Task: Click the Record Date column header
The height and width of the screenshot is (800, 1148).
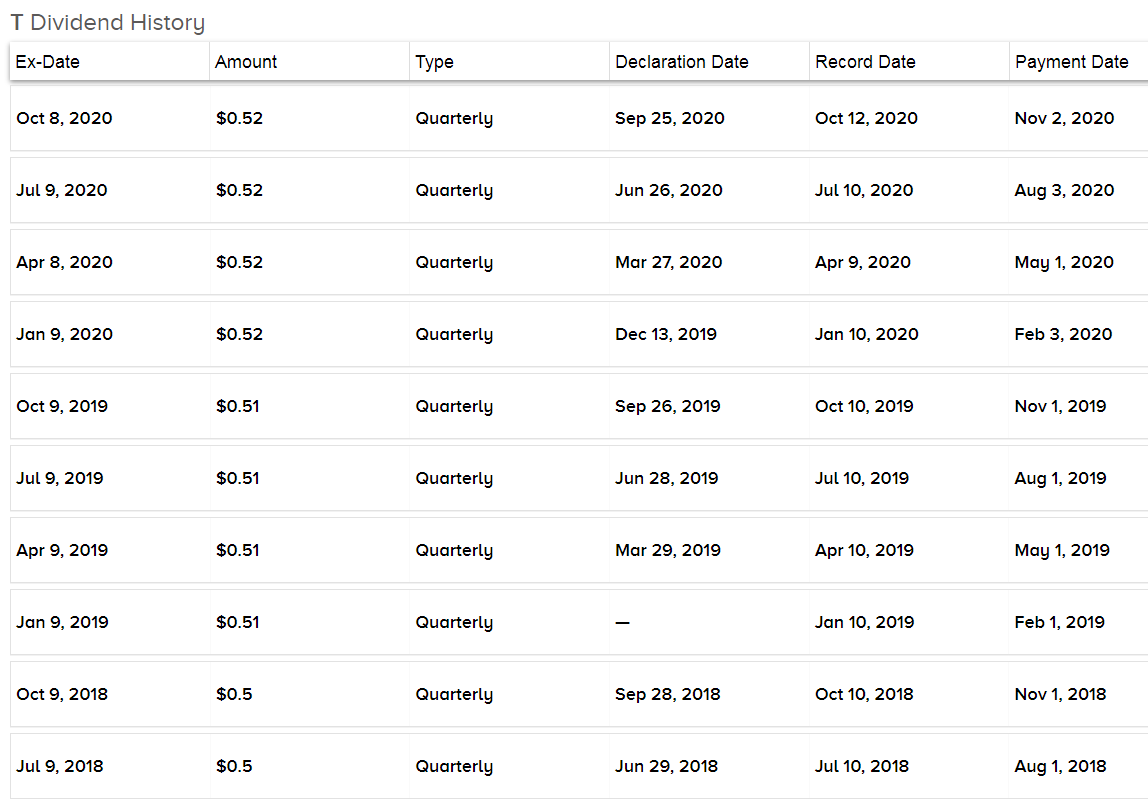Action: coord(909,61)
